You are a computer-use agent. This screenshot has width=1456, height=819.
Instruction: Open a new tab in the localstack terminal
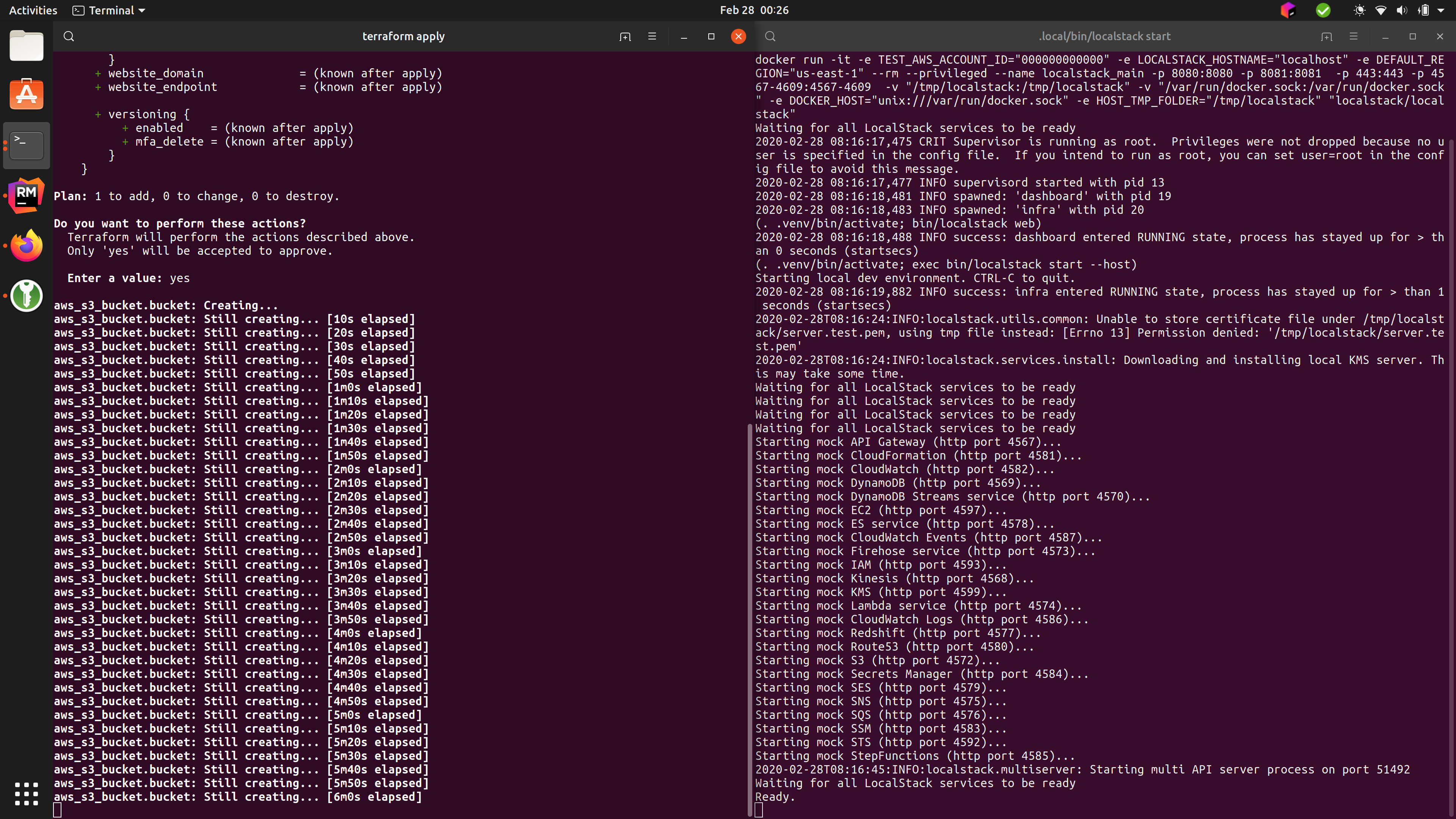tap(1326, 36)
